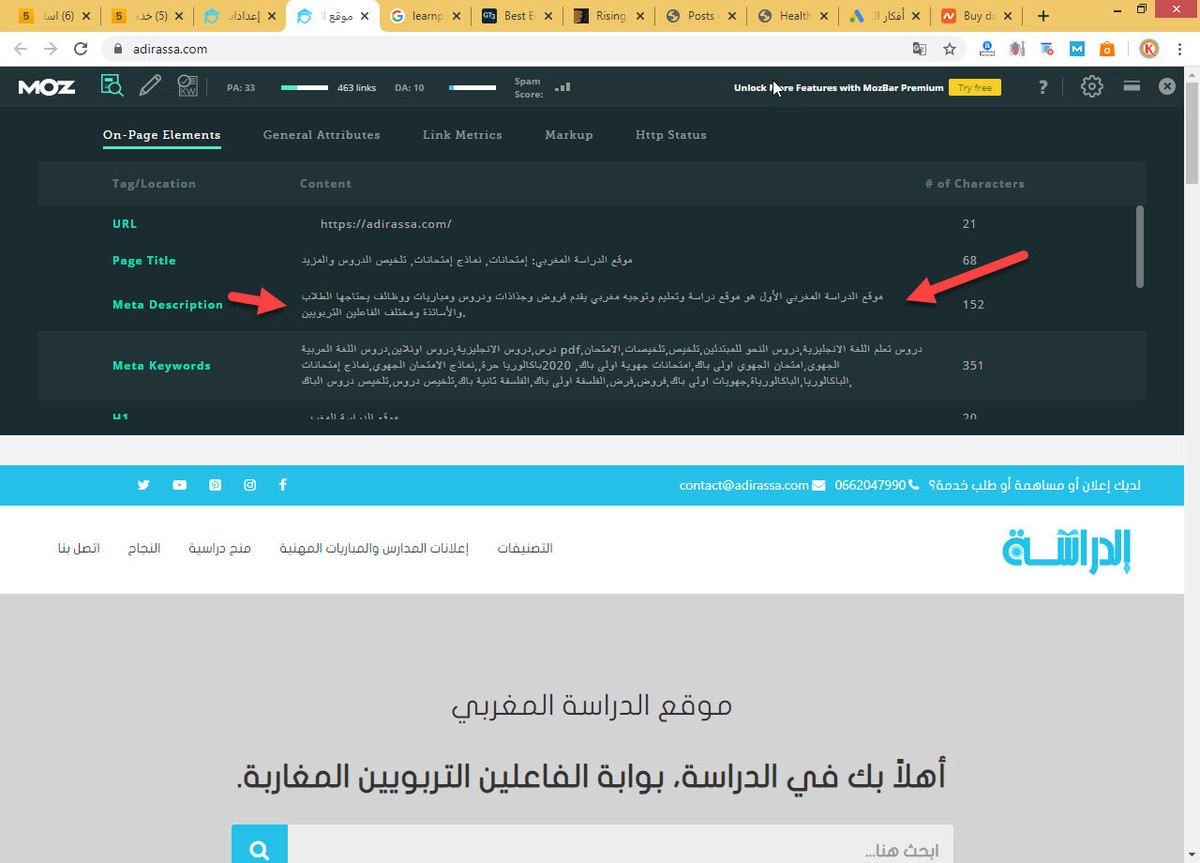Select the Page Title row label
Viewport: 1200px width, 863px height.
pyautogui.click(x=144, y=260)
